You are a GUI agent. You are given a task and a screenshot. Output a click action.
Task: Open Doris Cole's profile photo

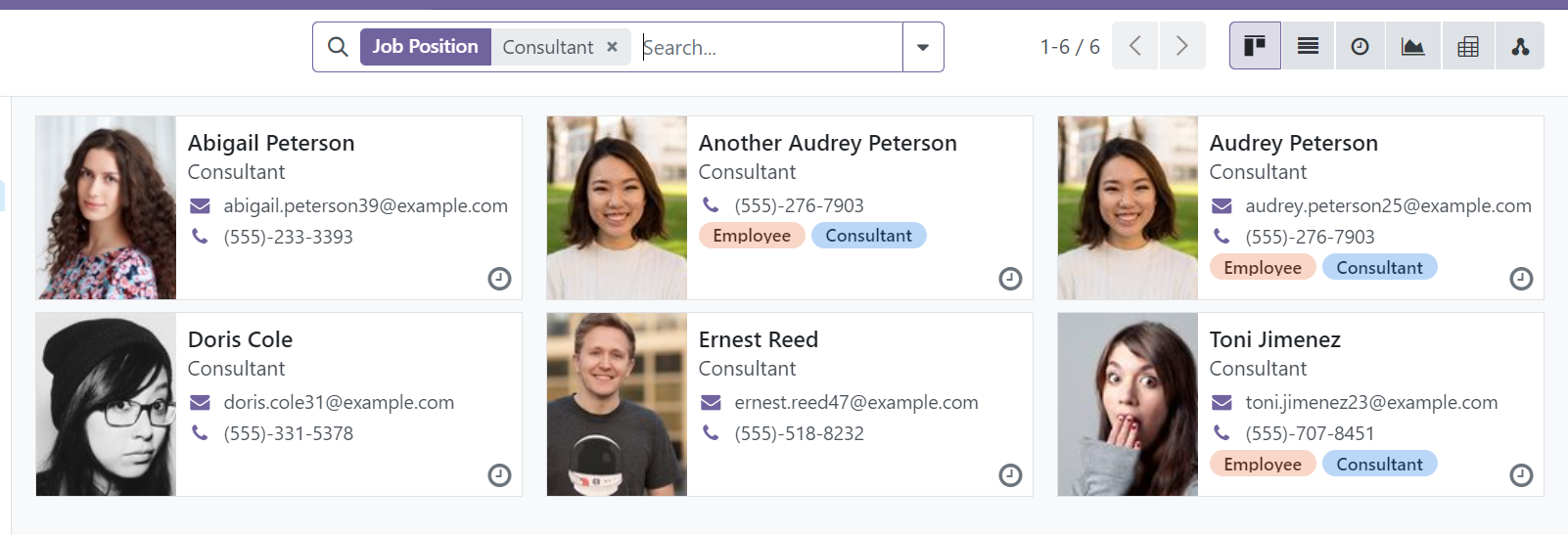pos(106,404)
